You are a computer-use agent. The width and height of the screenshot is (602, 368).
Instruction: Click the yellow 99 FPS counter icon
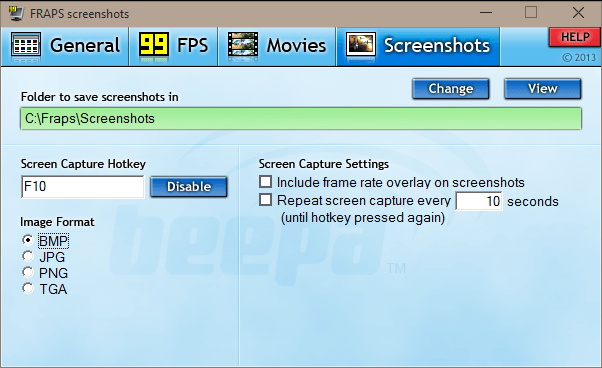pyautogui.click(x=154, y=46)
